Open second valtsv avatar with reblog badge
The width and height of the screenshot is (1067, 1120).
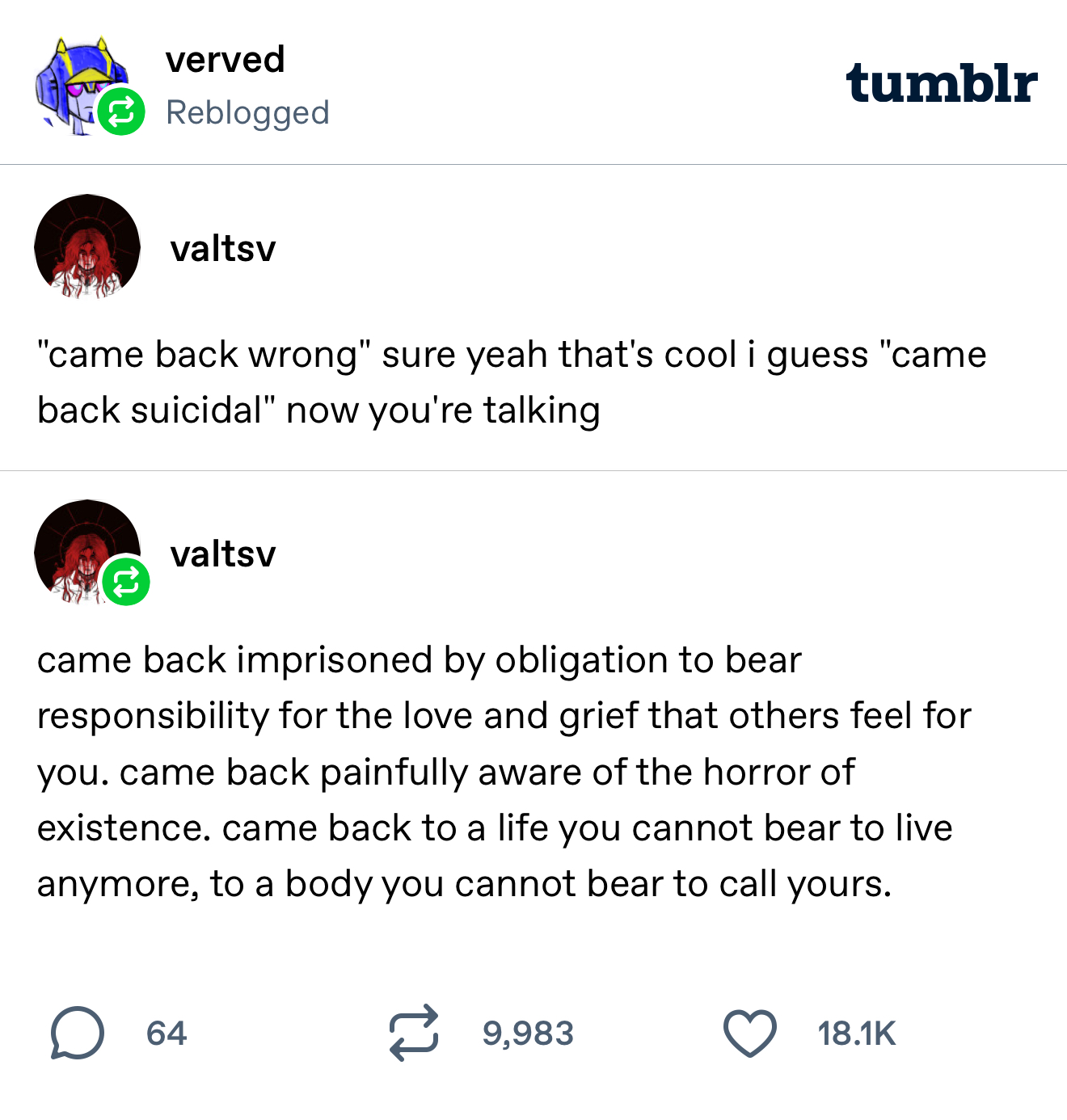pyautogui.click(x=87, y=553)
